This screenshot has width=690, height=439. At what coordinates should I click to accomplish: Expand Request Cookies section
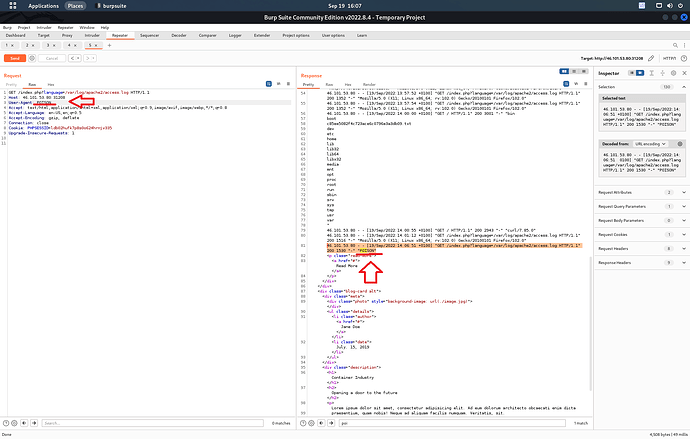[684, 234]
